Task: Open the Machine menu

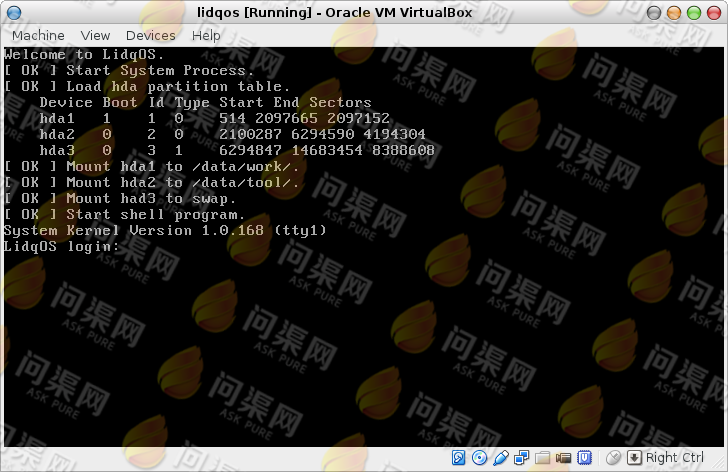Action: pos(38,35)
